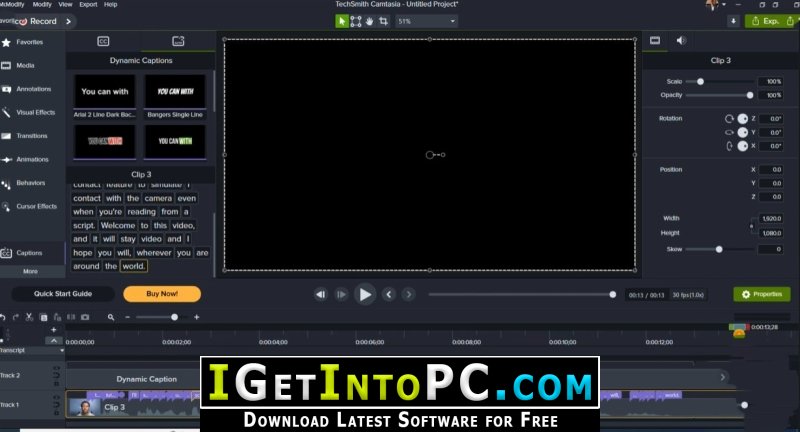The width and height of the screenshot is (800, 432).
Task: Play the video preview
Action: pyautogui.click(x=365, y=294)
